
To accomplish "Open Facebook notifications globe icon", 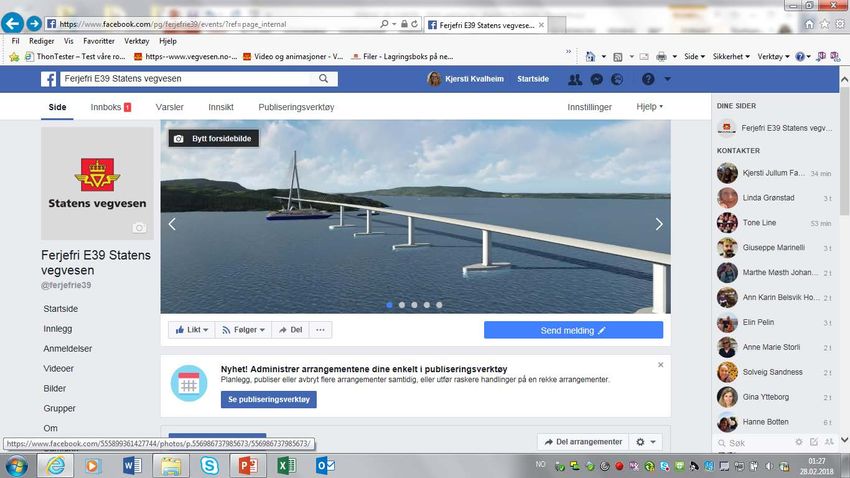I will pos(617,80).
